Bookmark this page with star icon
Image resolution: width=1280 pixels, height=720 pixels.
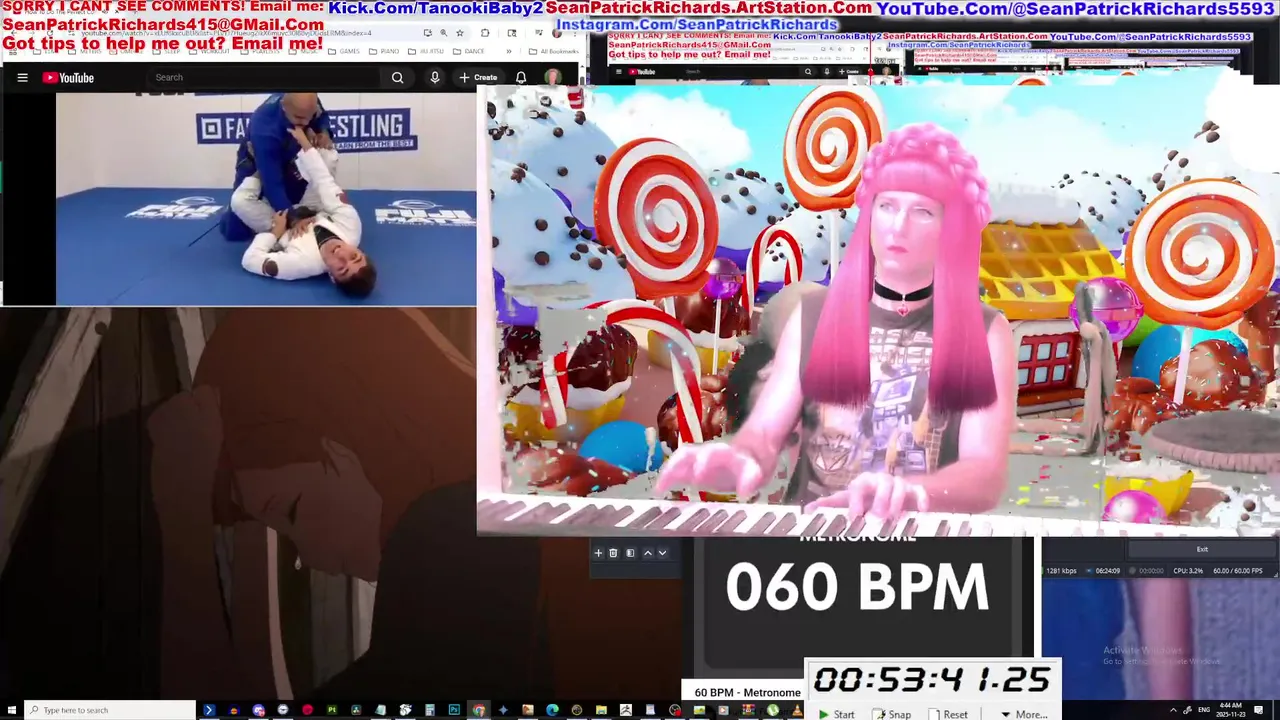[x=460, y=33]
